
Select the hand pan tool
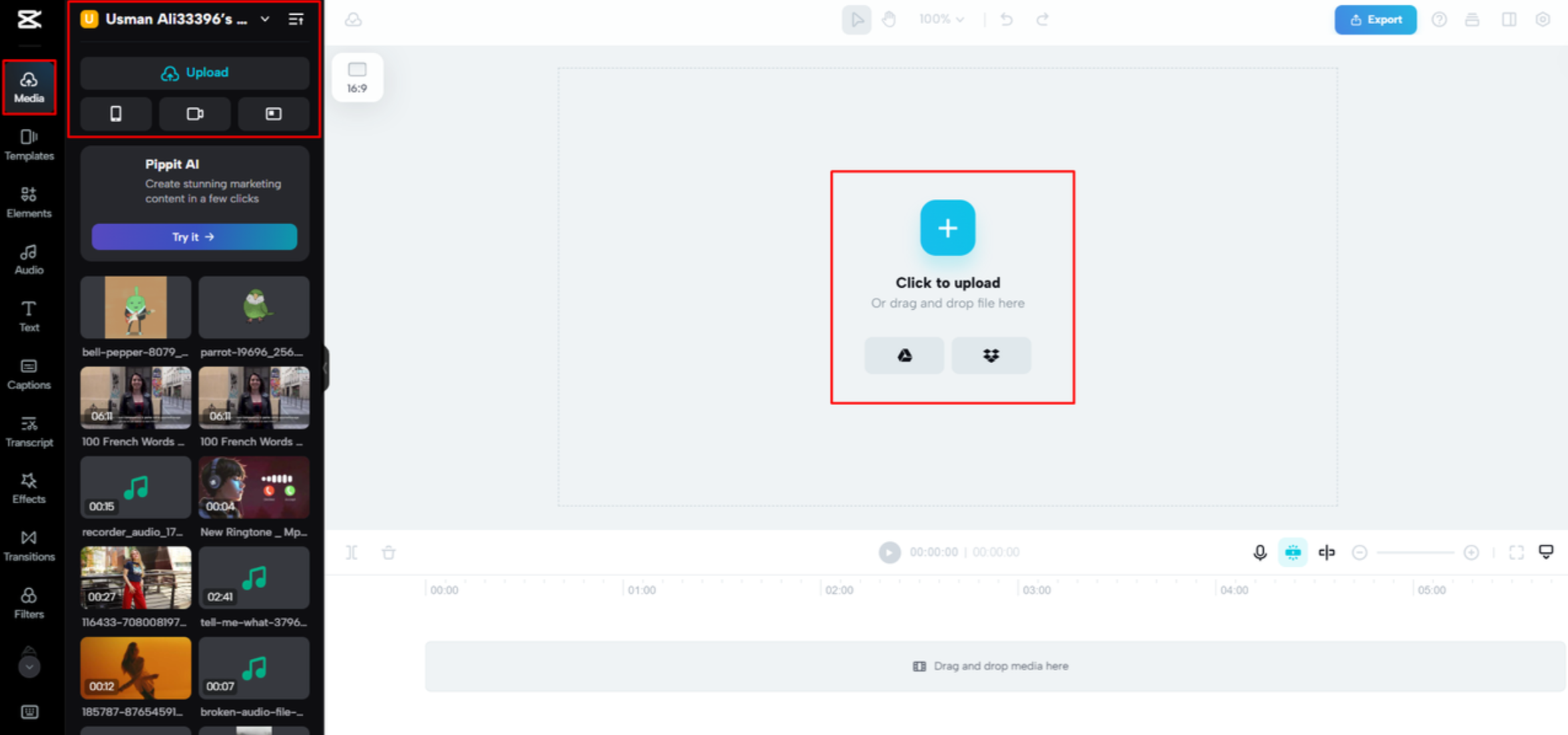tap(888, 19)
